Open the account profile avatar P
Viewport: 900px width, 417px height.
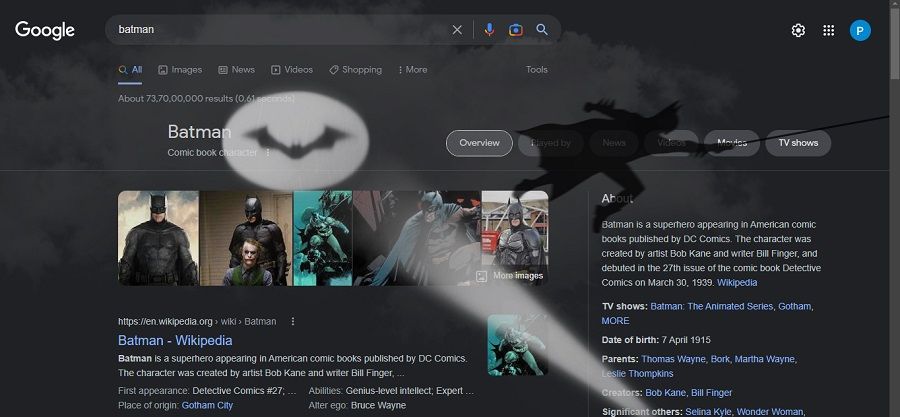point(860,30)
